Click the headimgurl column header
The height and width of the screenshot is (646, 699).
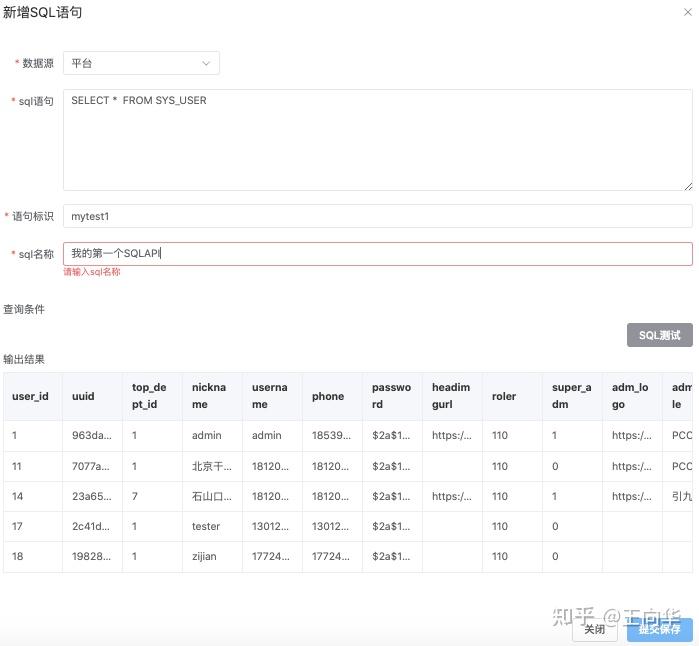(x=451, y=396)
